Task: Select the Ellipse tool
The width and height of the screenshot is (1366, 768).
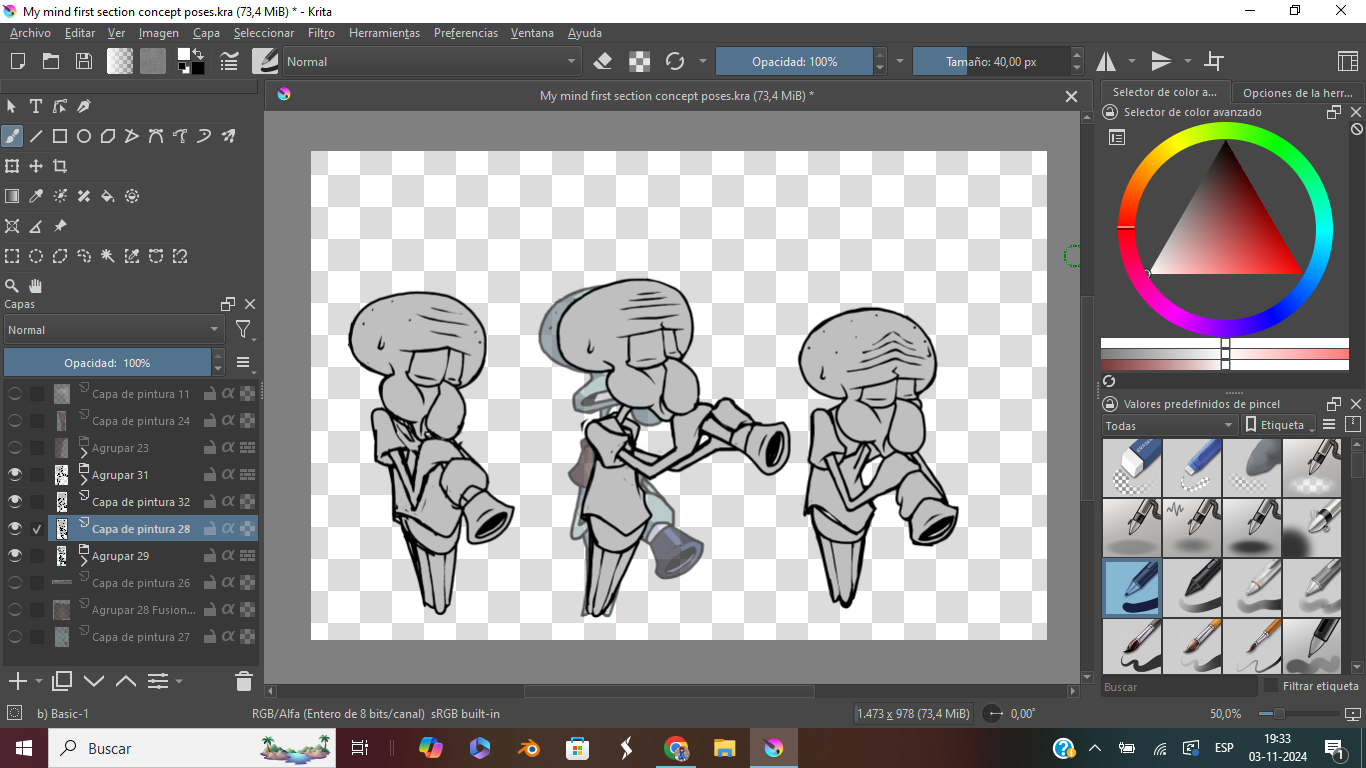Action: [84, 136]
